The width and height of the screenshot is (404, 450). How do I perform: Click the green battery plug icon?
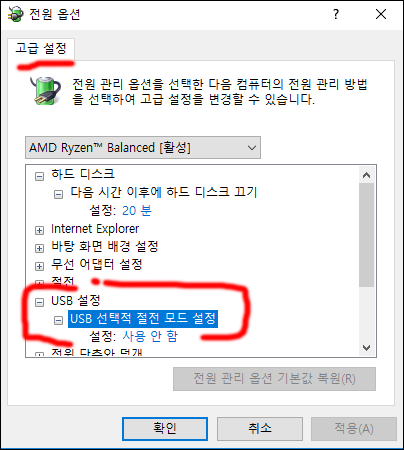pyautogui.click(x=45, y=91)
